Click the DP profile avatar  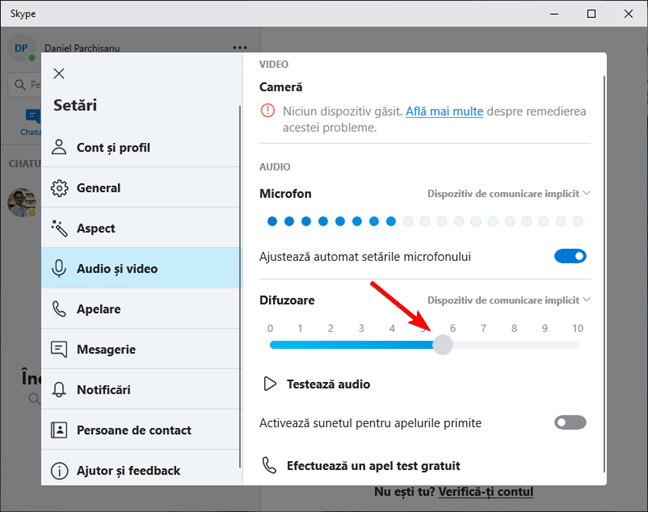pos(21,48)
